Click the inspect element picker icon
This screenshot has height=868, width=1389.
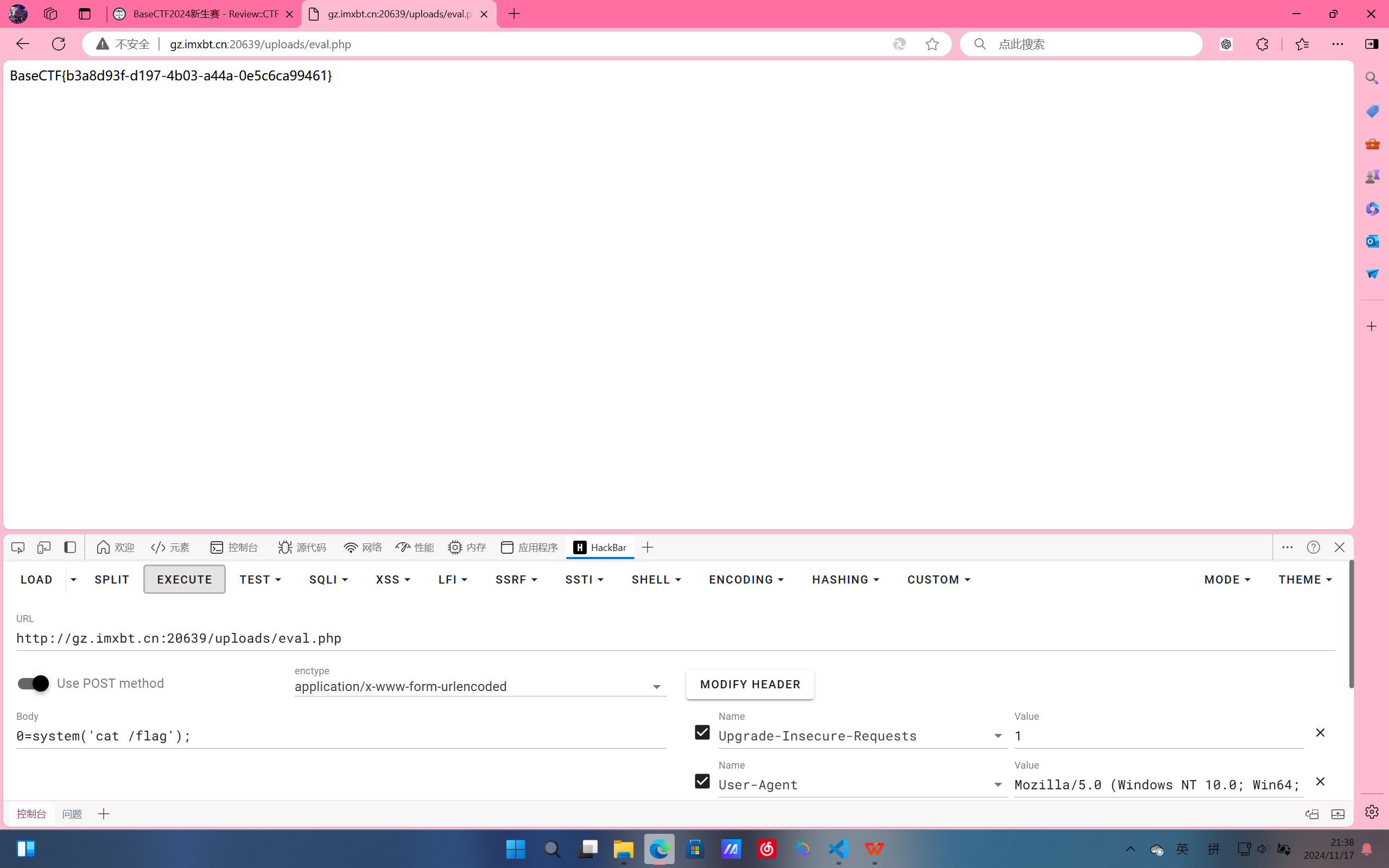(x=18, y=547)
